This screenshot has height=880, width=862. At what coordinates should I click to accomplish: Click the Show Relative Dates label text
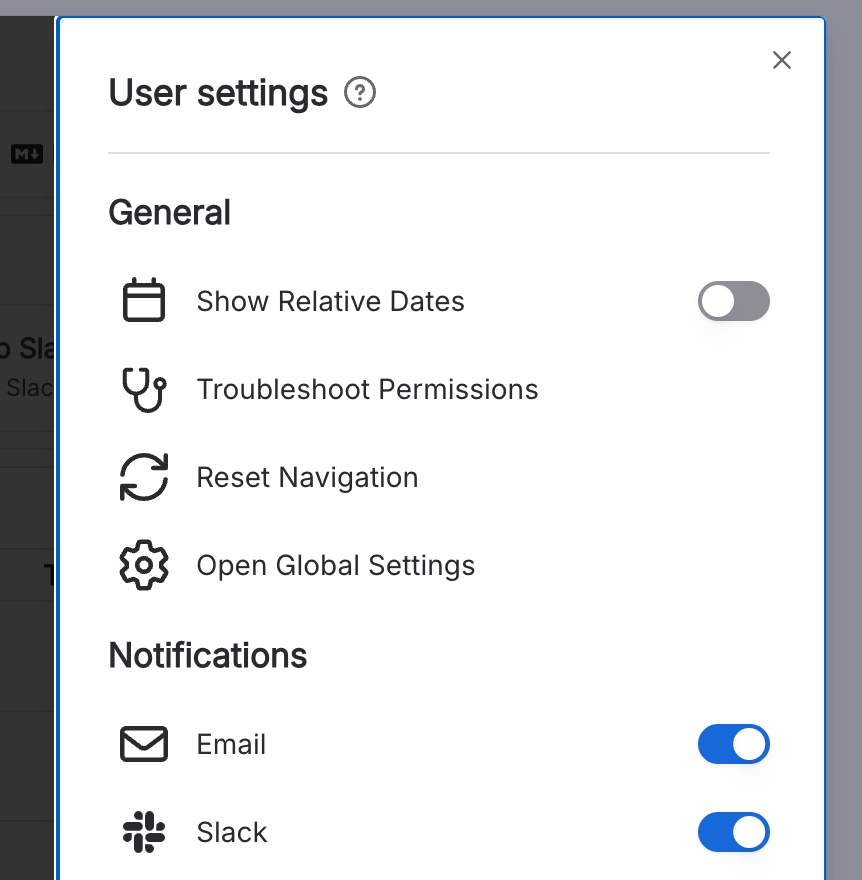(331, 300)
